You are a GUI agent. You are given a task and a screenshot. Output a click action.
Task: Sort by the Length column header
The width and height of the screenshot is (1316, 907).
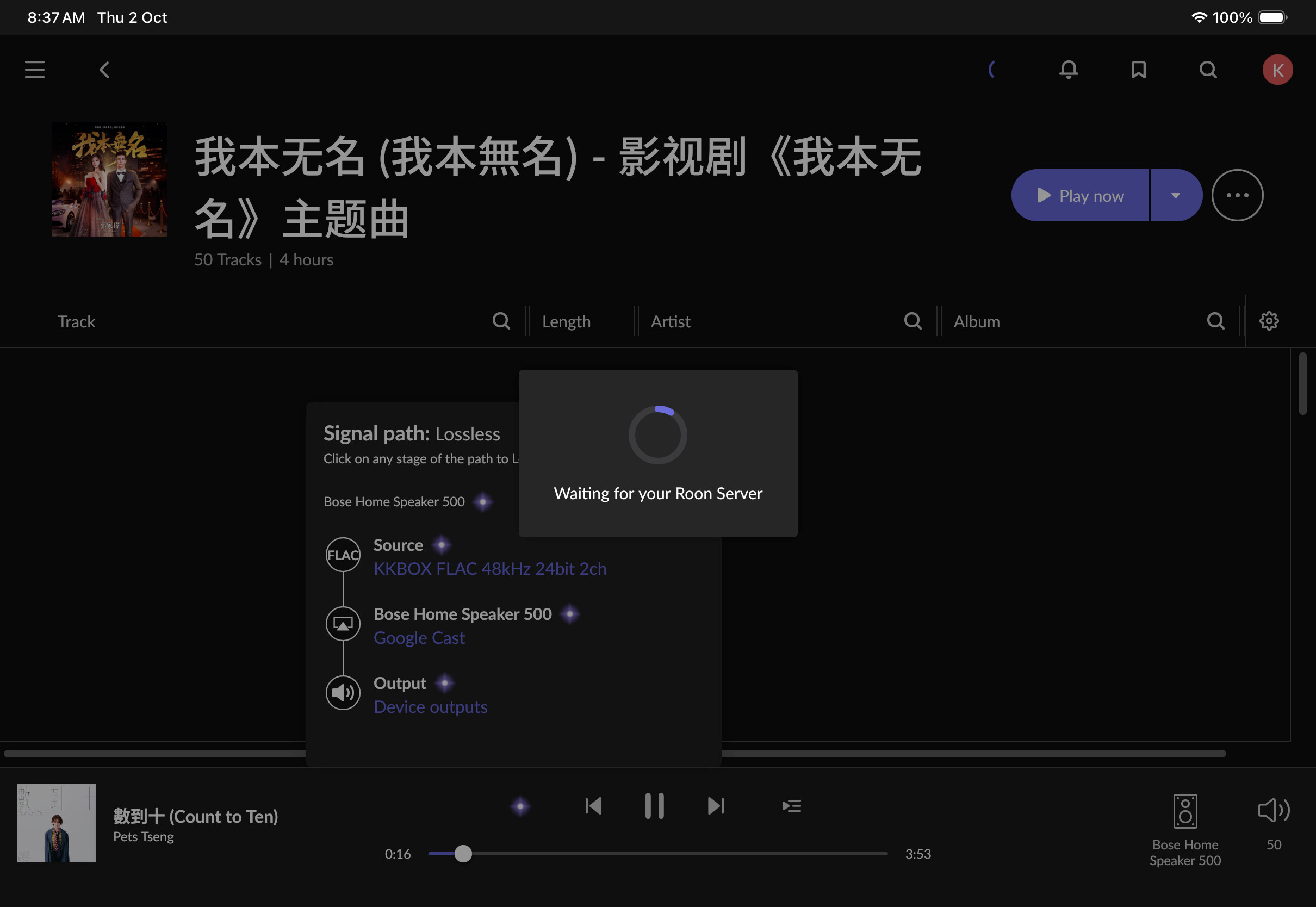pyautogui.click(x=567, y=322)
